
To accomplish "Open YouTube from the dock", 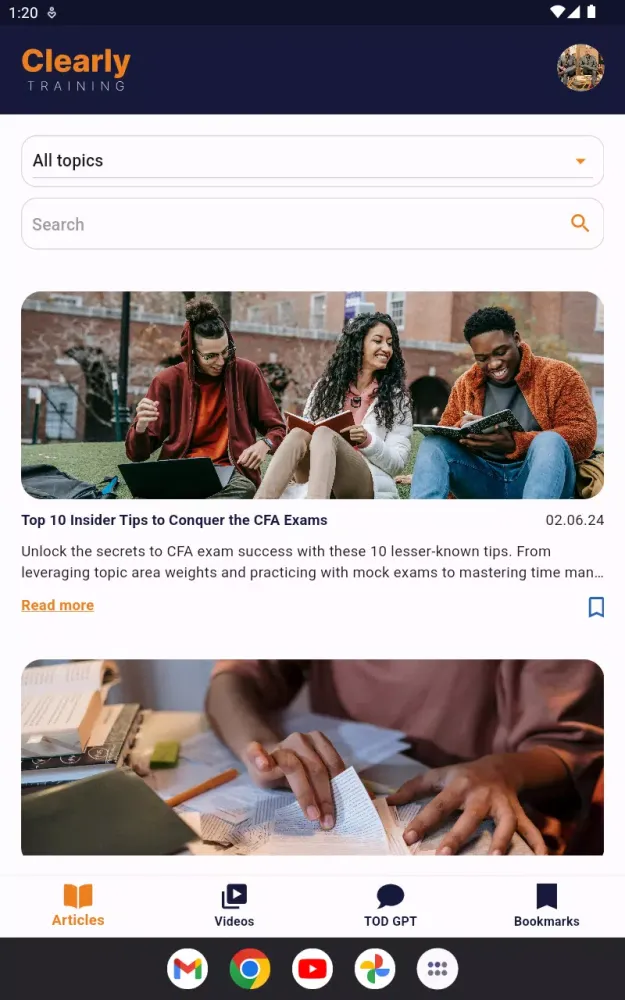I will click(x=312, y=969).
